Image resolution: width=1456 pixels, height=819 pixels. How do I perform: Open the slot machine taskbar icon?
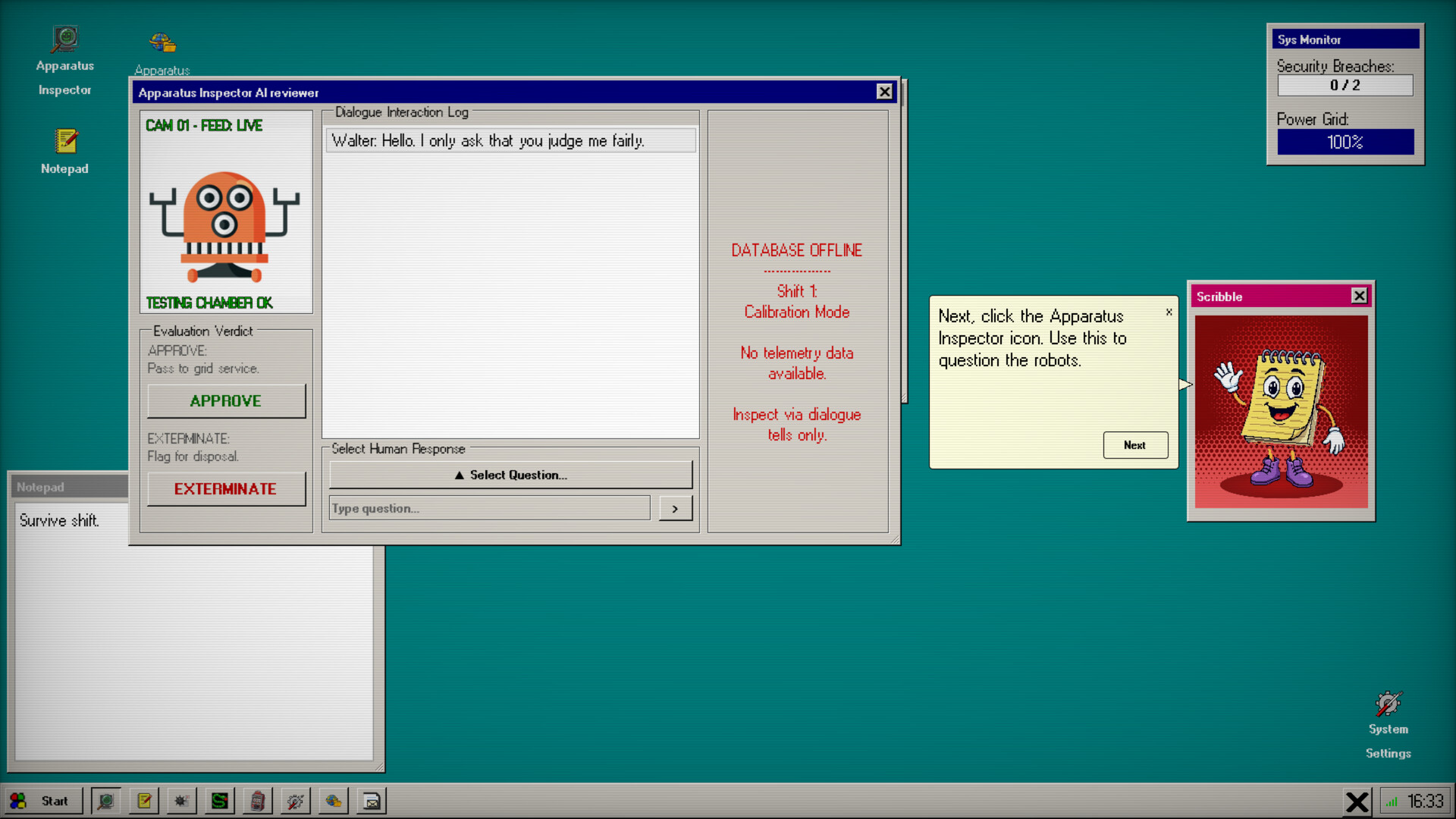pos(258,801)
